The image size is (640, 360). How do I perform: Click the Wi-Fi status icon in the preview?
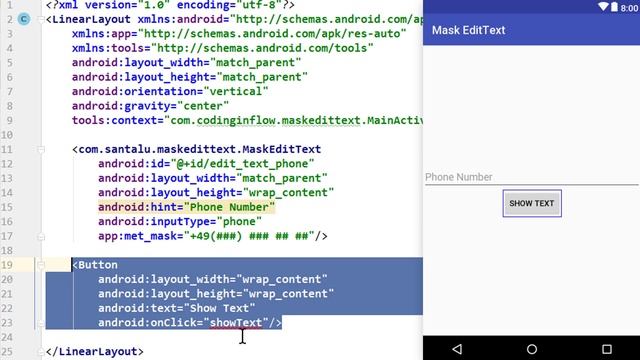point(603,7)
